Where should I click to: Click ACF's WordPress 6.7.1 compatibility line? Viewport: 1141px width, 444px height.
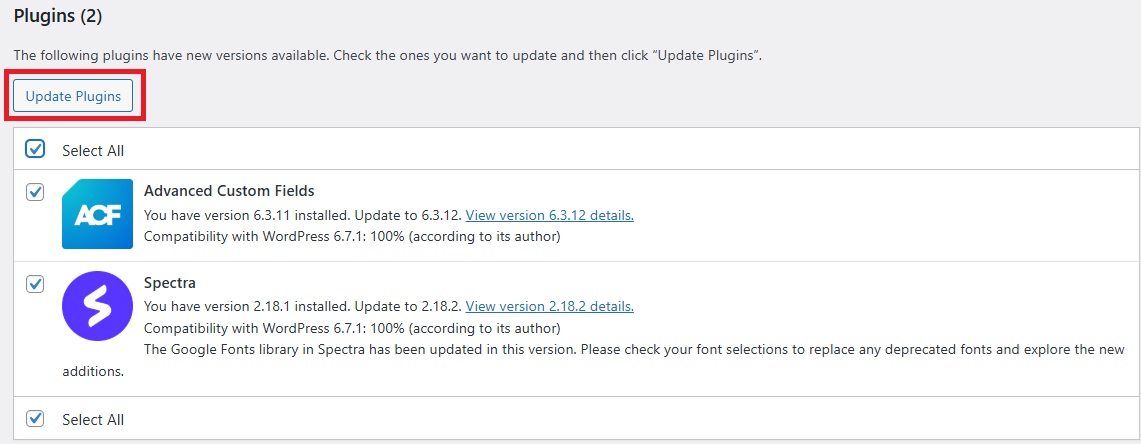pos(352,237)
